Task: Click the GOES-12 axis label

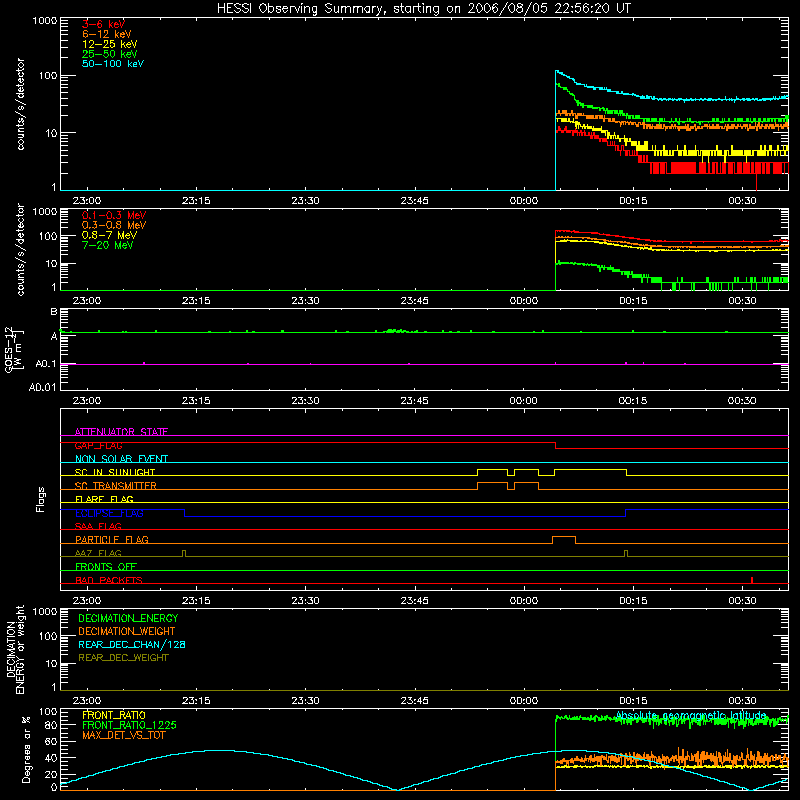Action: coord(14,349)
